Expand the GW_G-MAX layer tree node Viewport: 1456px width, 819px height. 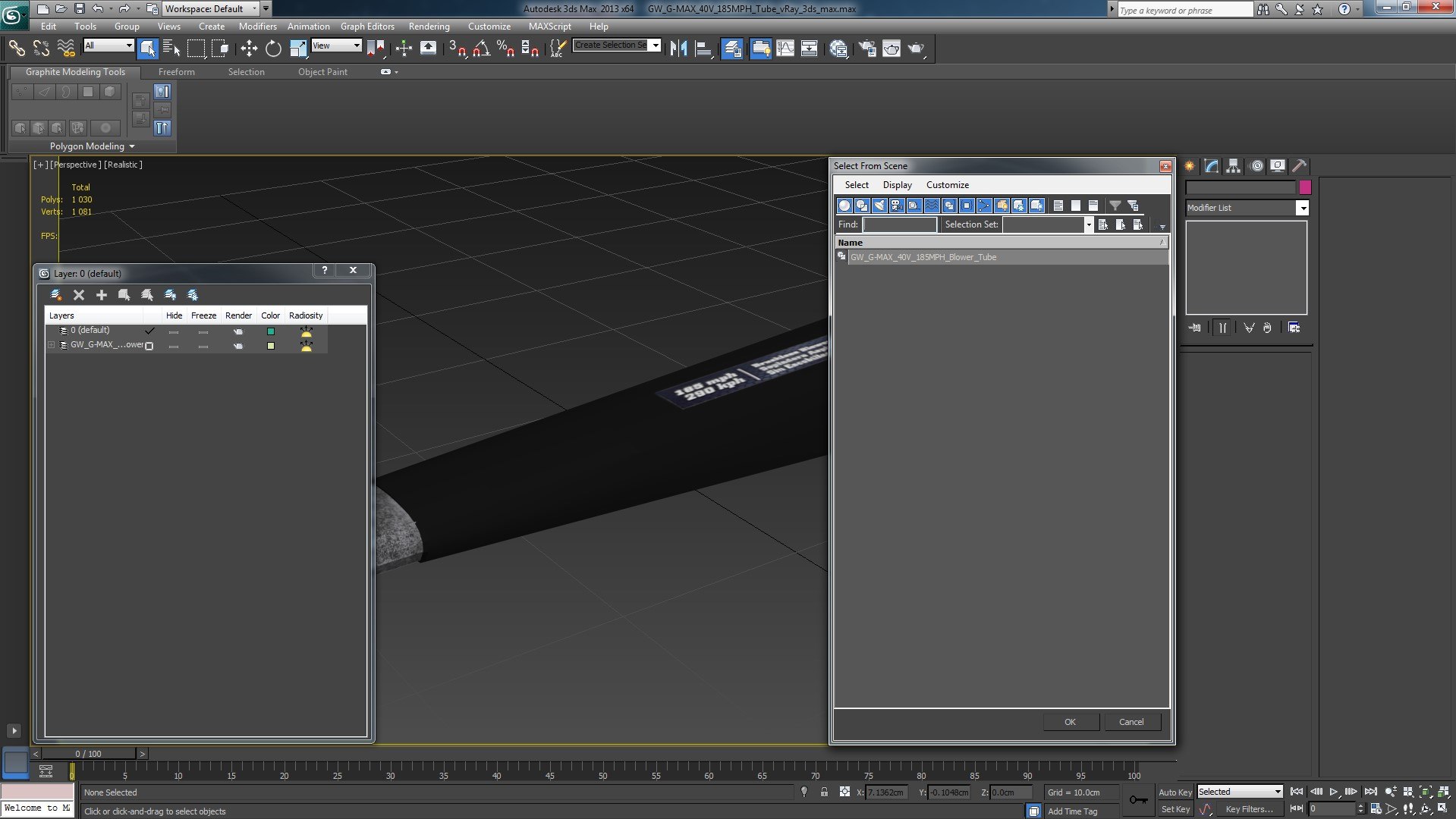(51, 345)
